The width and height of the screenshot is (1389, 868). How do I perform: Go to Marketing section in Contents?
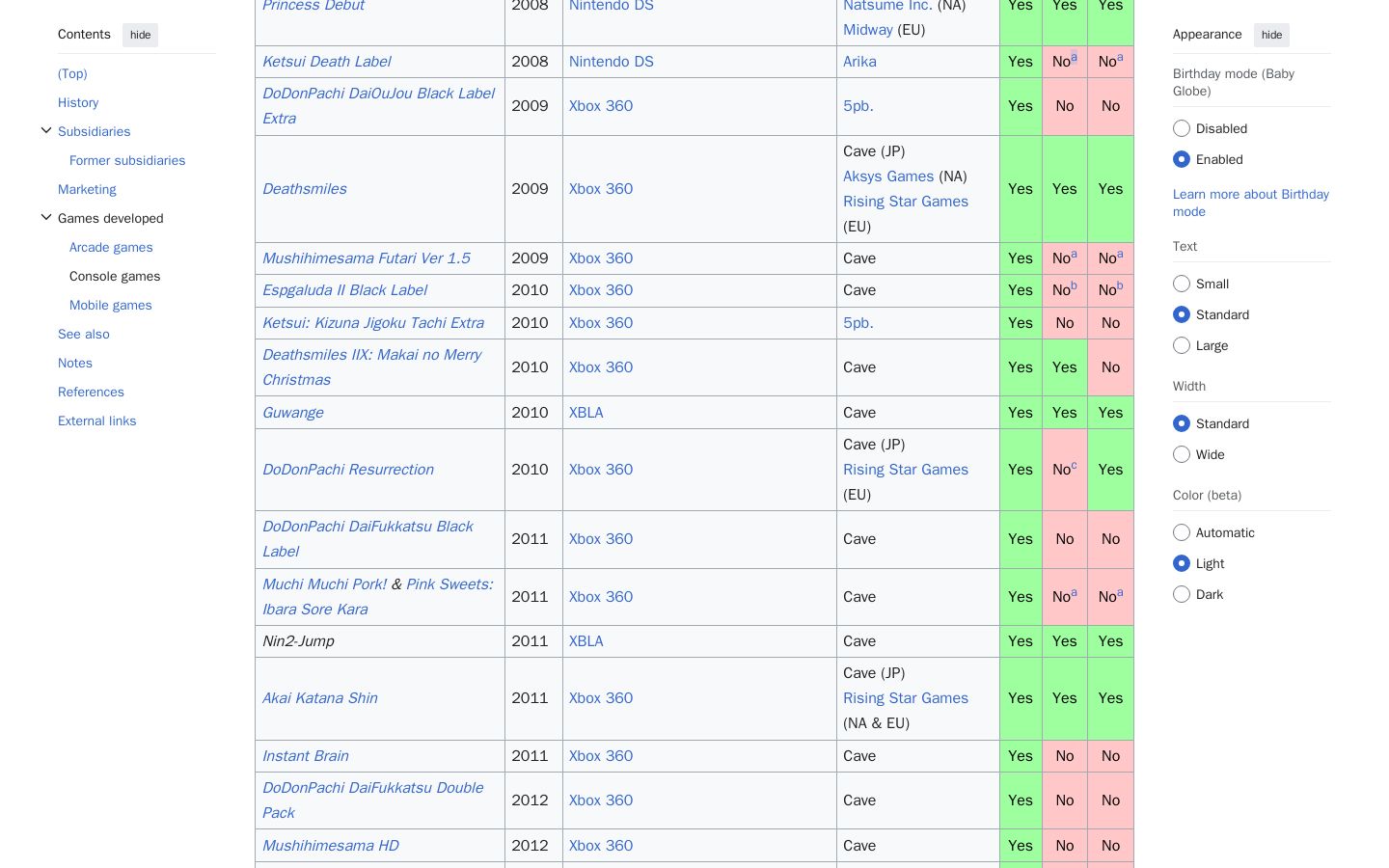click(x=87, y=189)
